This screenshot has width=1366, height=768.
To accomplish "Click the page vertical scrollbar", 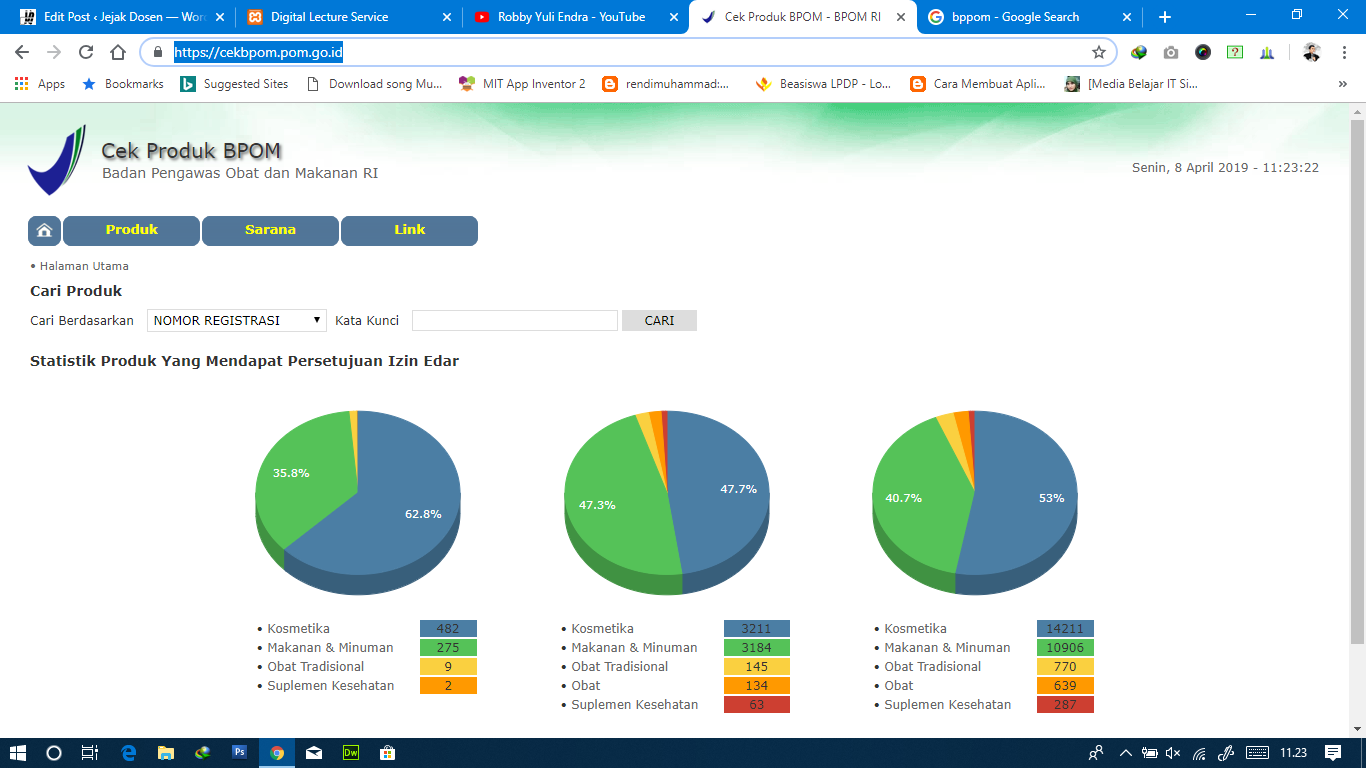I will pyautogui.click(x=1357, y=380).
